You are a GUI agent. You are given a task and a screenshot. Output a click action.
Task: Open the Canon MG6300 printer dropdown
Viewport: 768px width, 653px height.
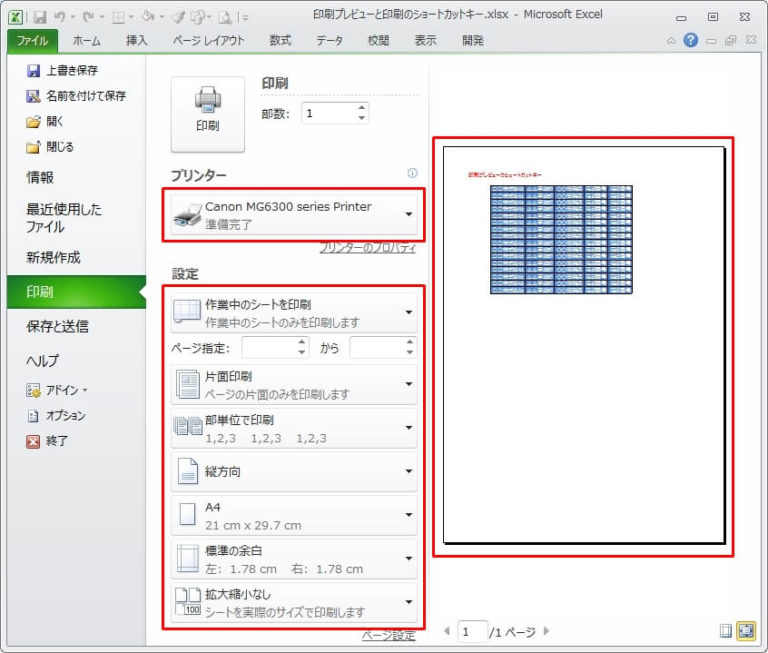click(294, 215)
